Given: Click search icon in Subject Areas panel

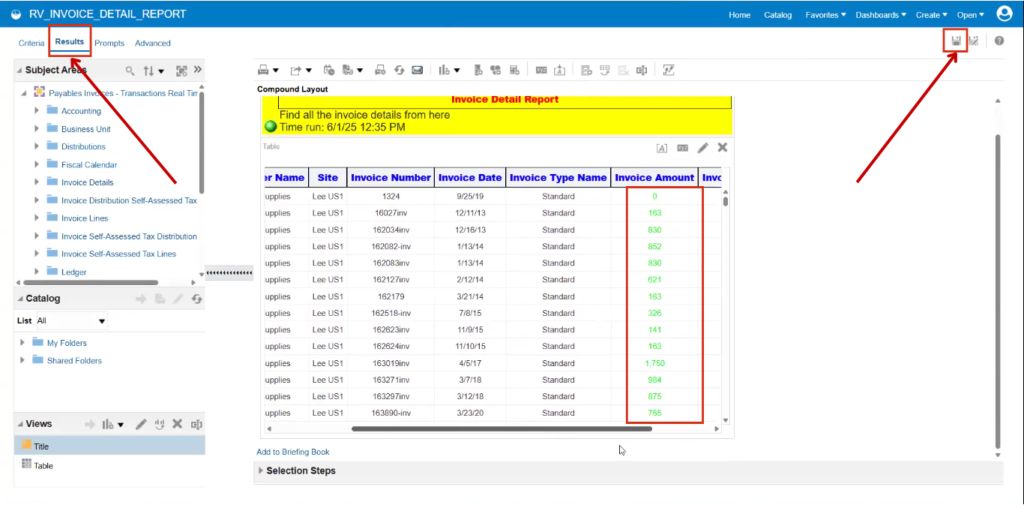Looking at the screenshot, I should point(130,71).
